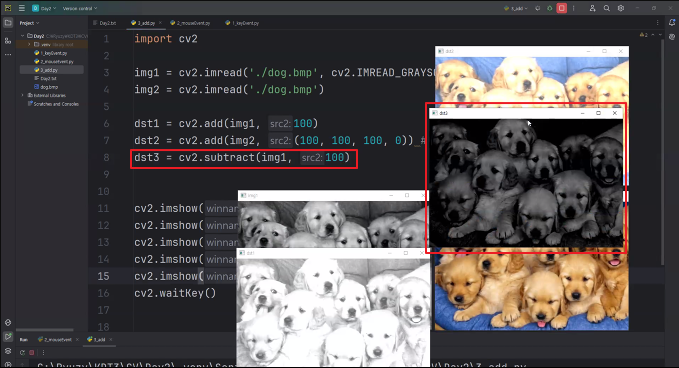Click the project tree horizontal scrollbar

coord(44,330)
